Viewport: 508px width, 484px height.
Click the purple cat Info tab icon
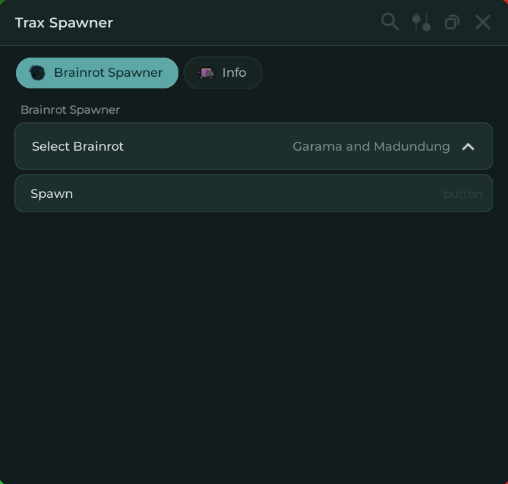pyautogui.click(x=206, y=73)
